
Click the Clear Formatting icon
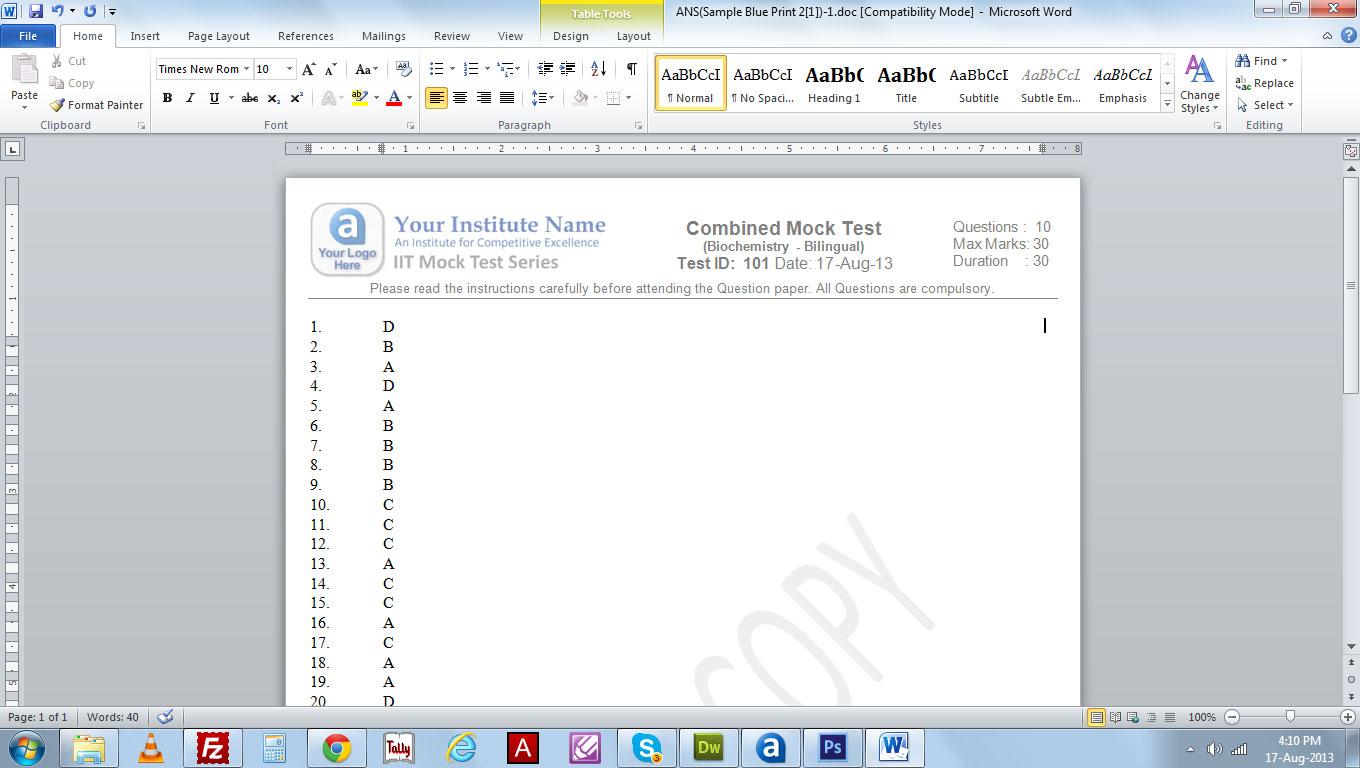point(404,69)
